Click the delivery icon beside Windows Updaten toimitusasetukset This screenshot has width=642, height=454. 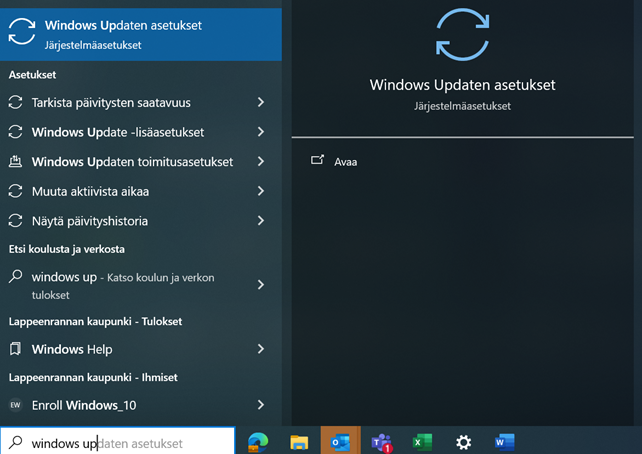coord(16,161)
